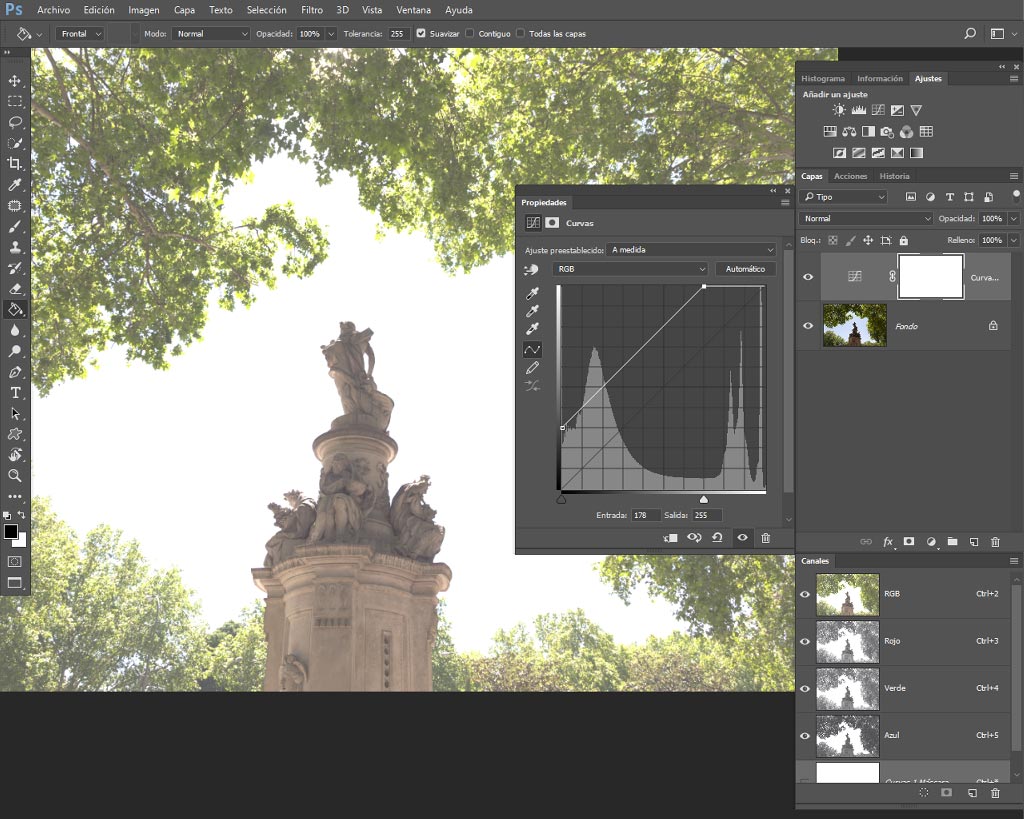Click the Salida value field
The width and height of the screenshot is (1024, 819).
(707, 515)
